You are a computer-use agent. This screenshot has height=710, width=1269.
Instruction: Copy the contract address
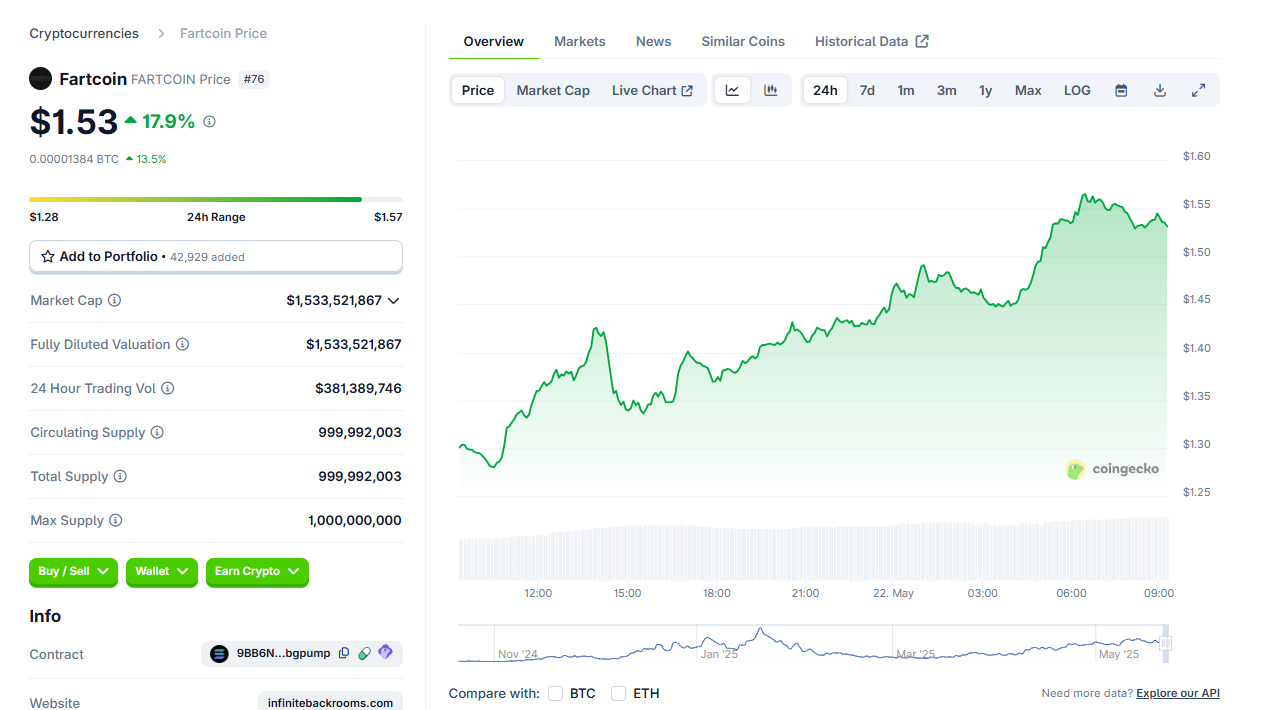pos(344,653)
